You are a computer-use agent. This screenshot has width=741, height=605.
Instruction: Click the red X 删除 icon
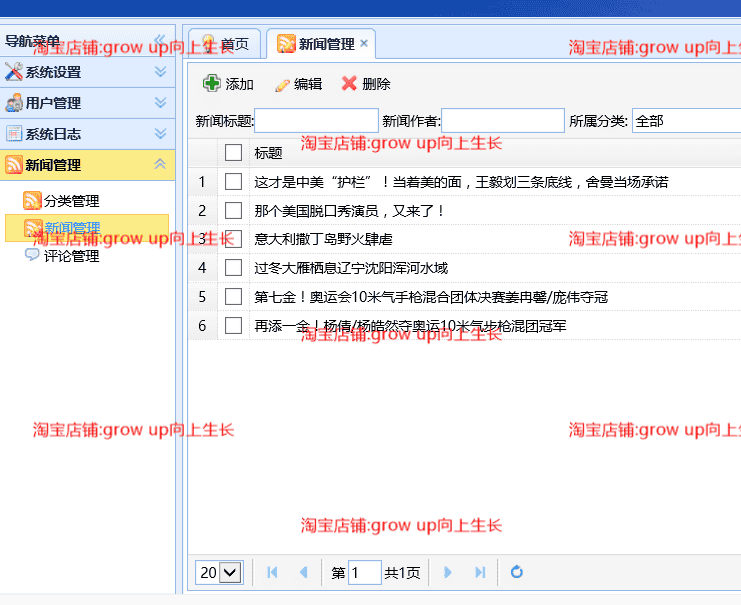tap(349, 84)
